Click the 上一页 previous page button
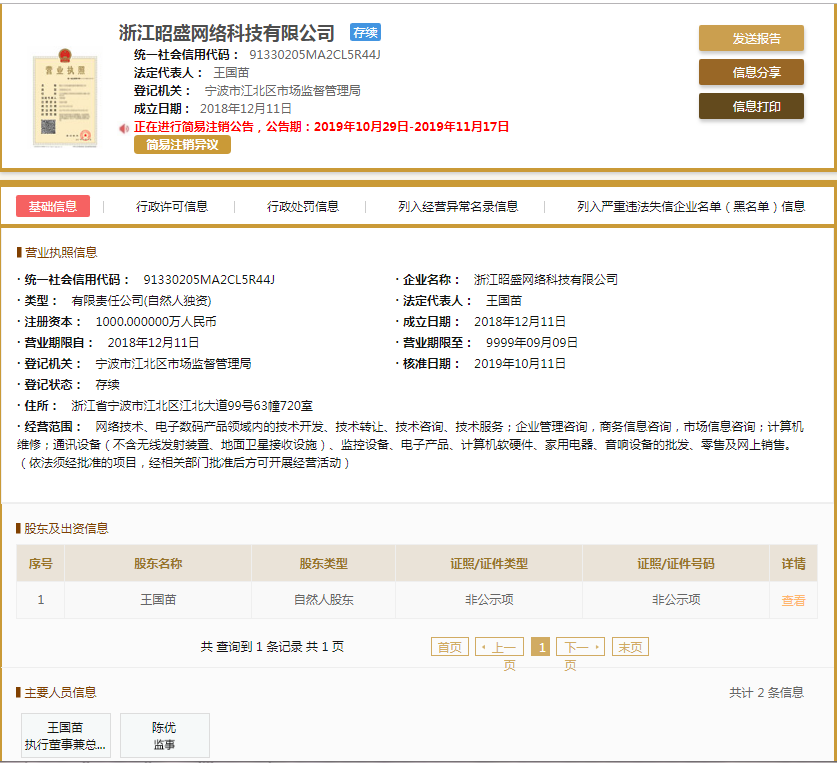 (499, 647)
